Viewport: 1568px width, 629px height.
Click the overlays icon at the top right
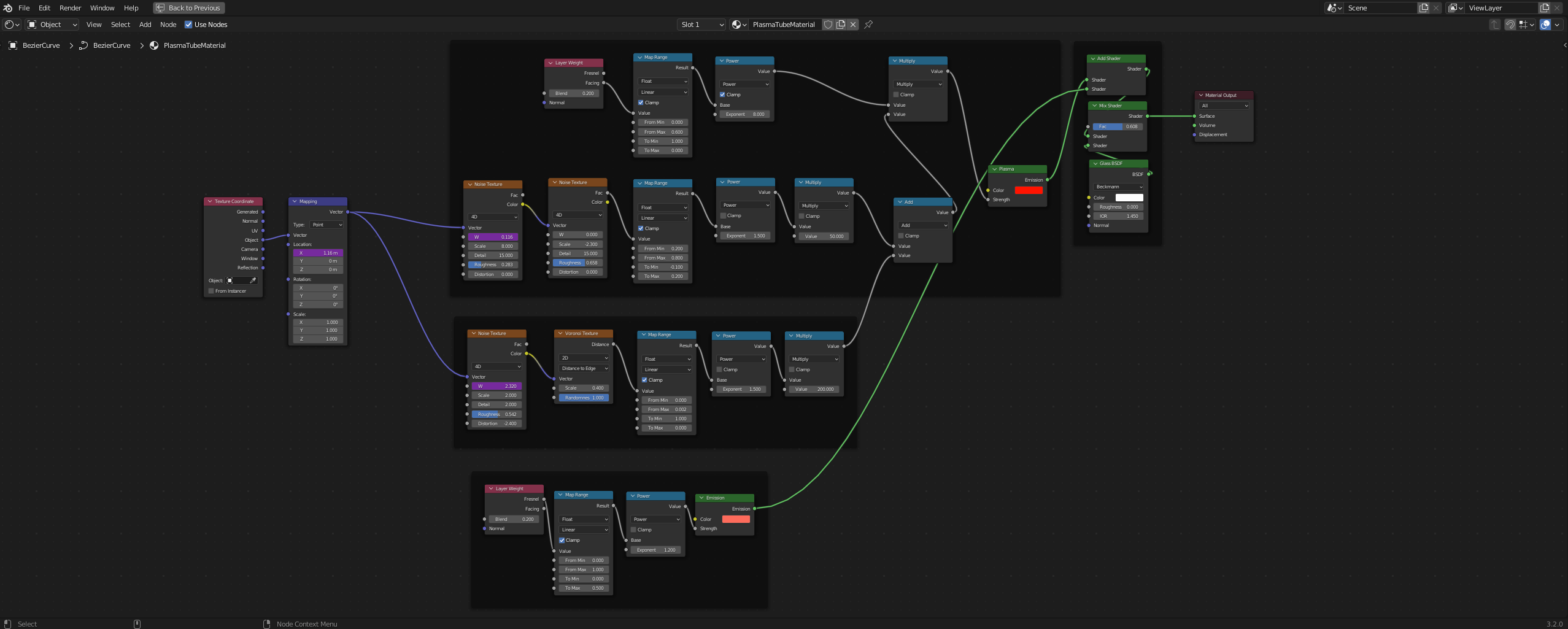coord(1545,25)
